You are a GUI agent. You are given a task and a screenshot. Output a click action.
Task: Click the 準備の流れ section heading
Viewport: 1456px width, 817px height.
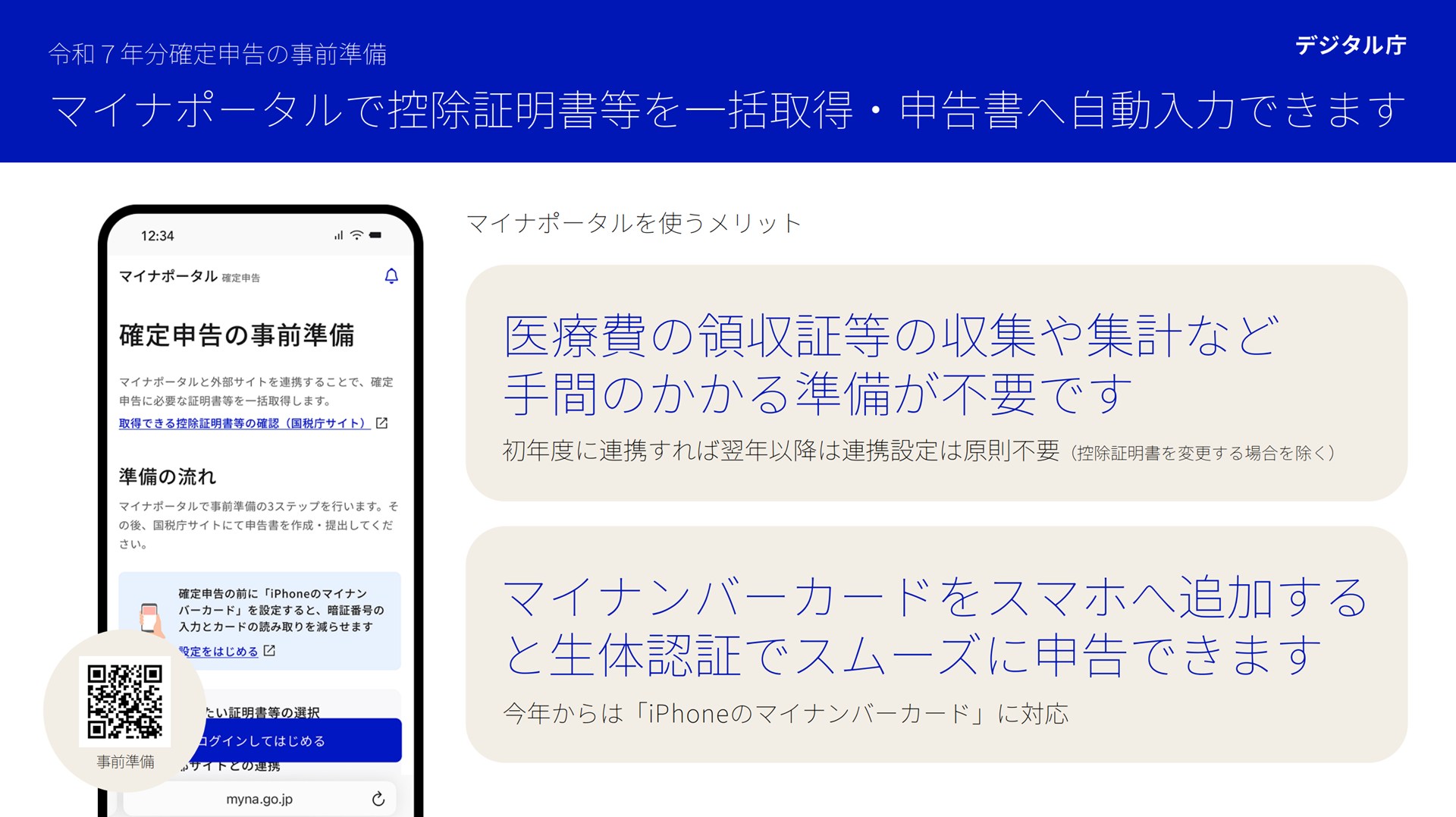pos(168,476)
